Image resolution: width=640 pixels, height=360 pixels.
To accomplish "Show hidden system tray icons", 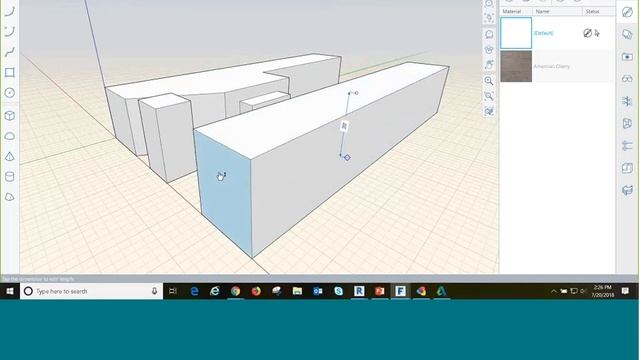I will pyautogui.click(x=553, y=291).
